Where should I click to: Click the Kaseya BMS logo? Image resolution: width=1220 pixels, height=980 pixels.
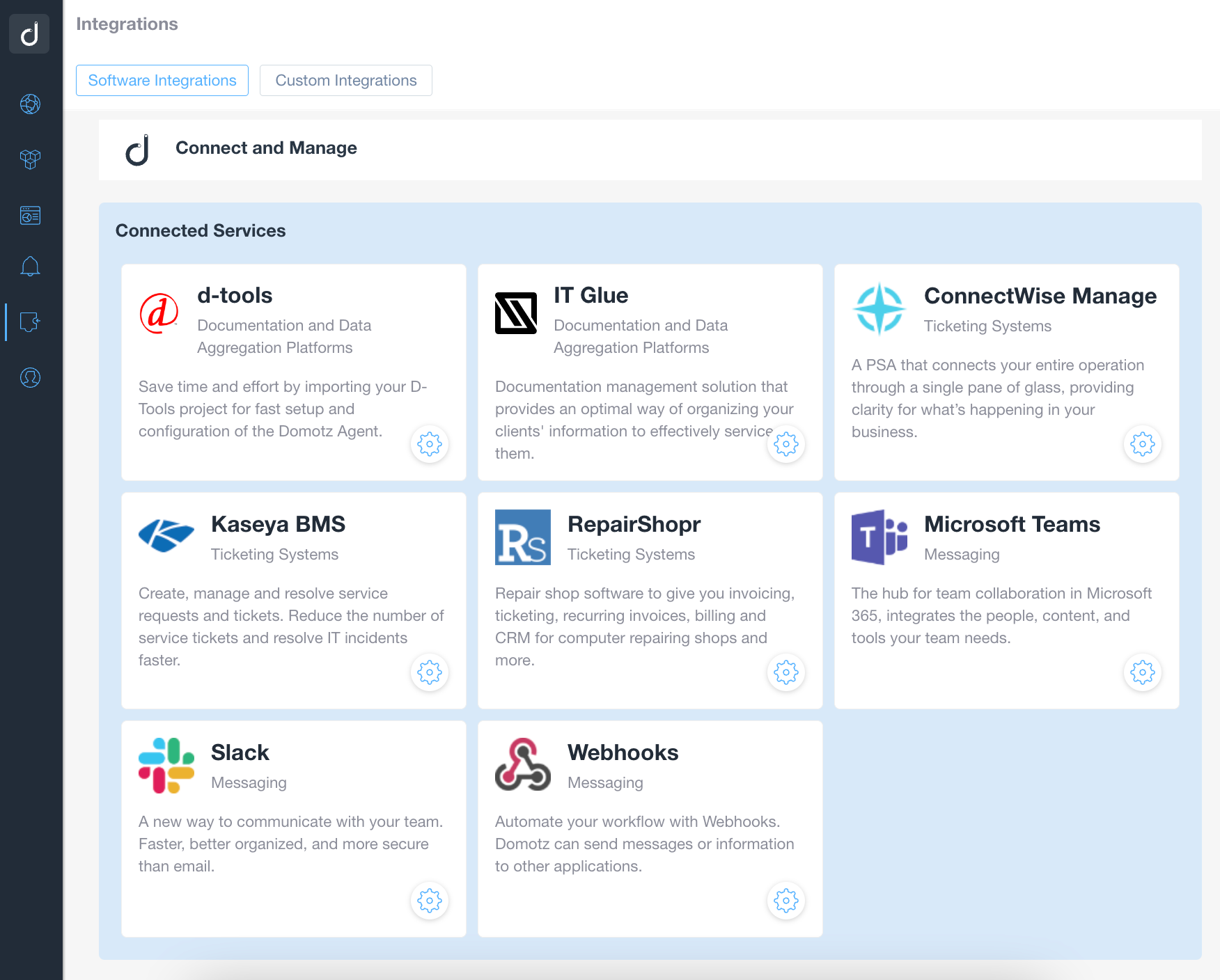pyautogui.click(x=166, y=536)
